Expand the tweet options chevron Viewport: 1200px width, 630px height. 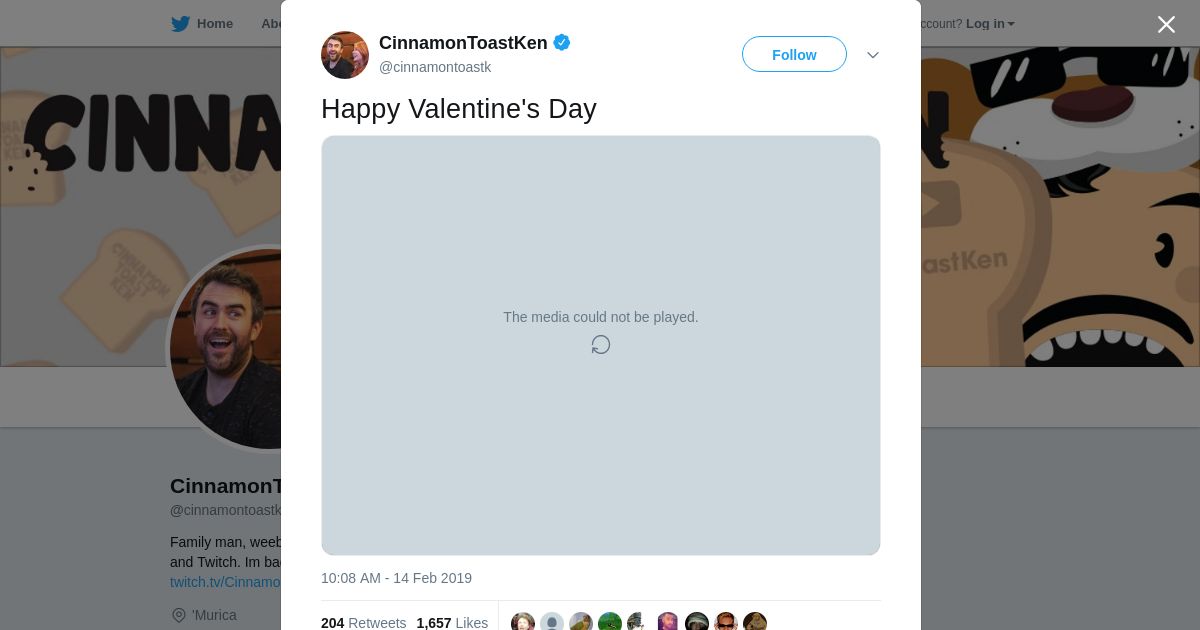(873, 55)
